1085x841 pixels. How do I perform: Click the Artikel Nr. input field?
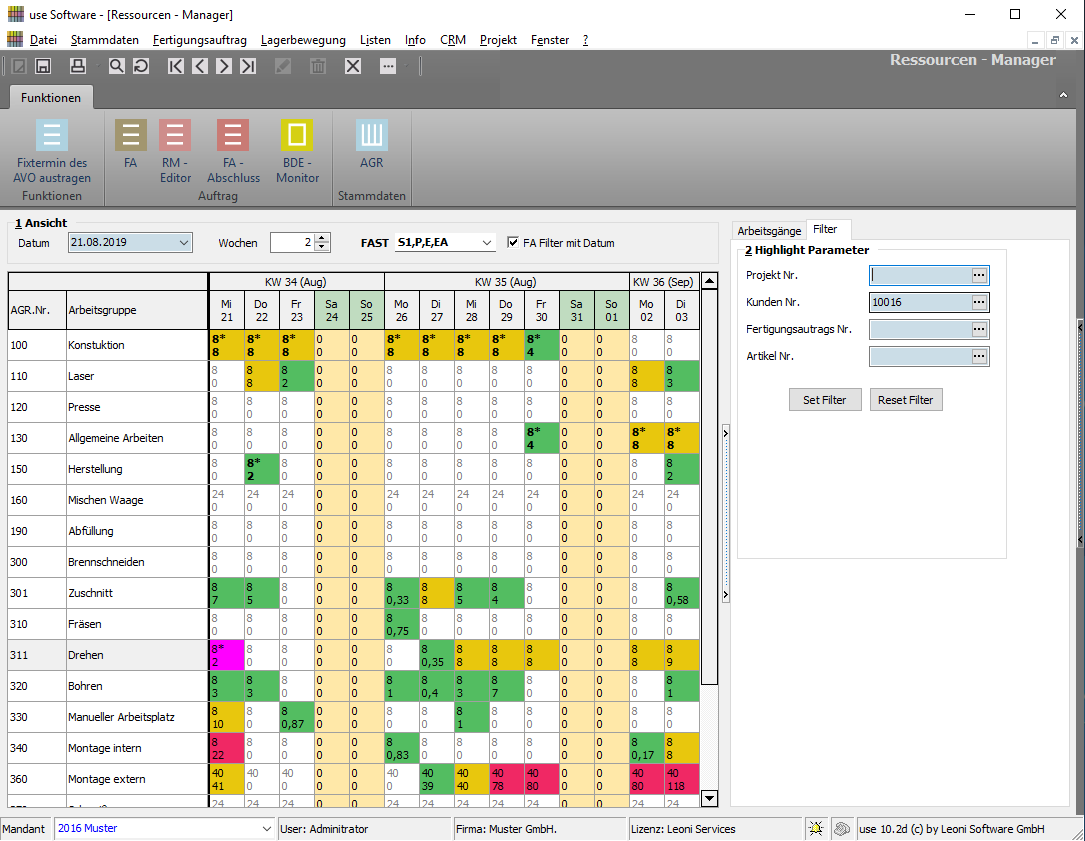(x=920, y=356)
